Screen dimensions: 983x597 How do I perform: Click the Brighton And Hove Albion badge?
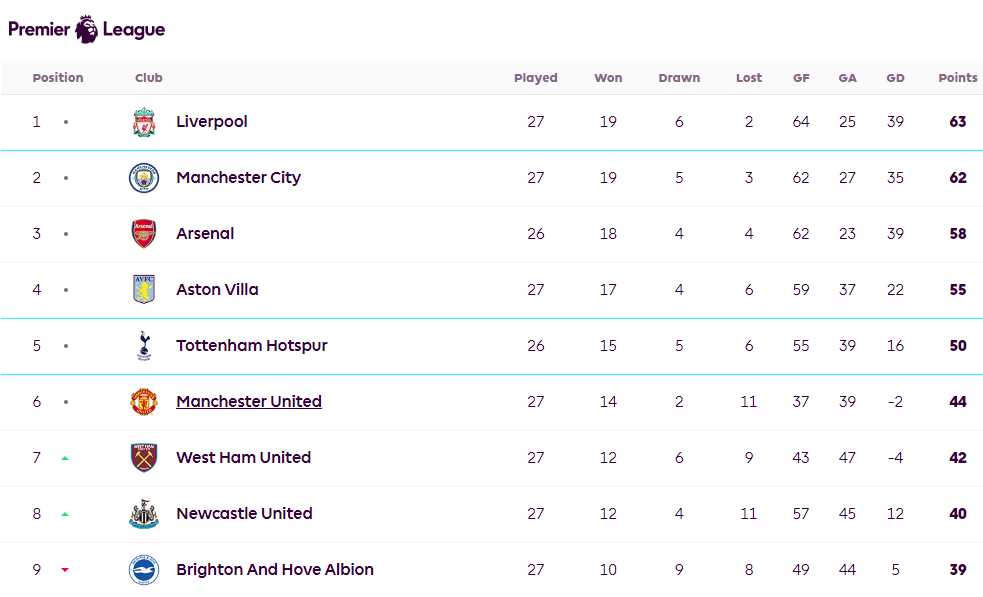[x=144, y=570]
